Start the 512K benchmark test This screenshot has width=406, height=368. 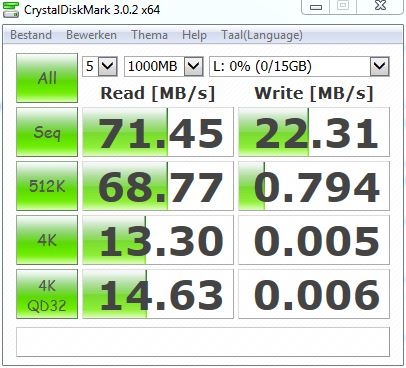[47, 186]
